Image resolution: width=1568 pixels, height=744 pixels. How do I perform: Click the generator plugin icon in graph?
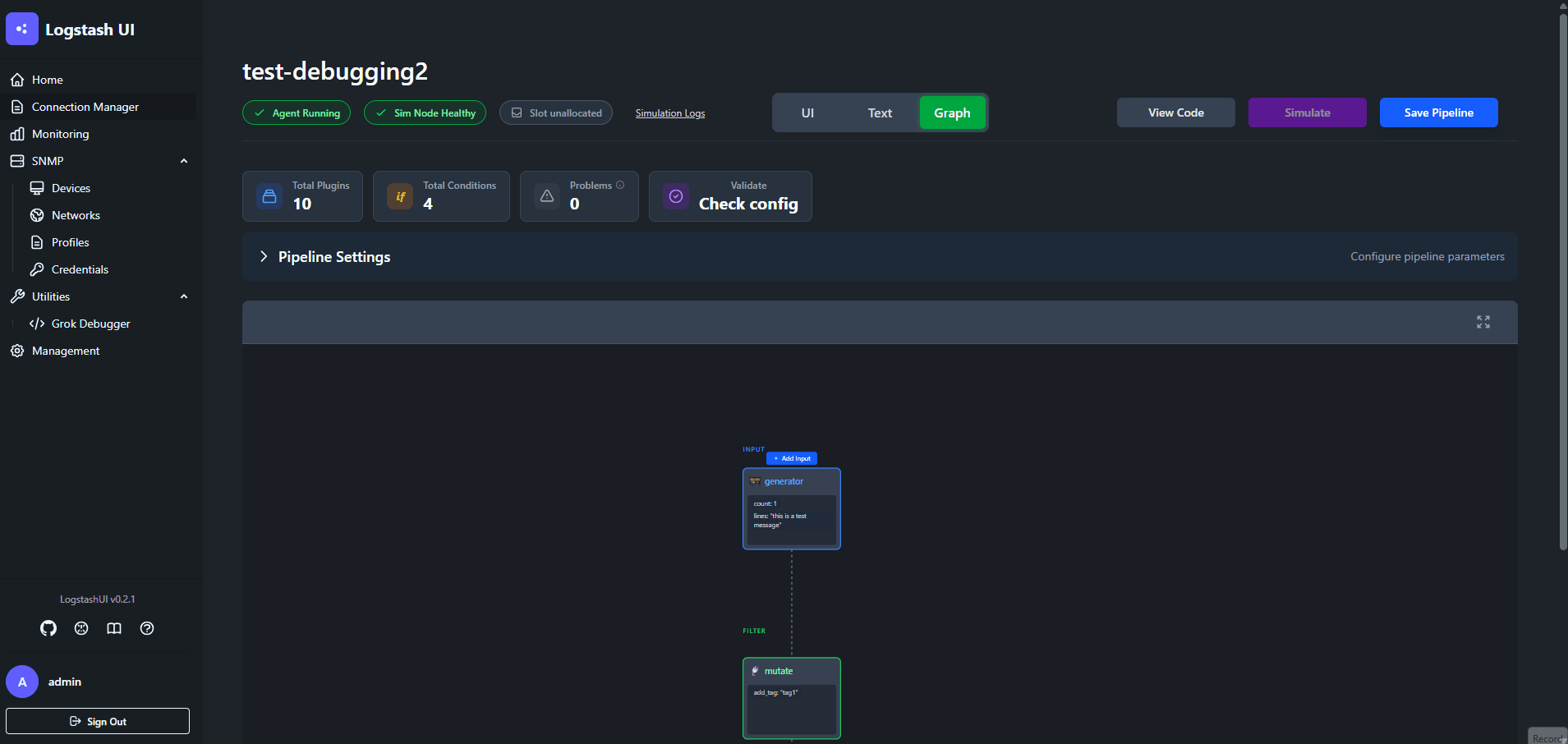tap(755, 481)
